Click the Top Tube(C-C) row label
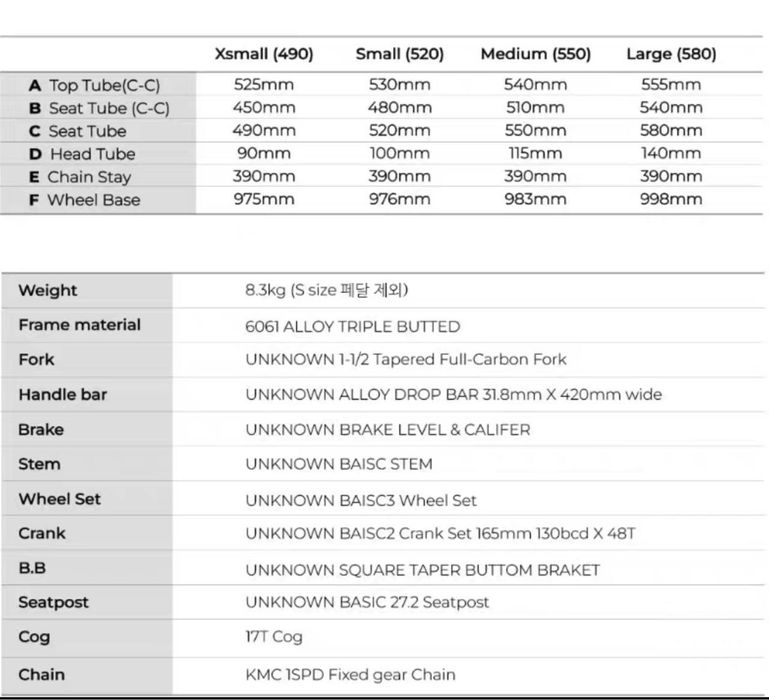 coord(94,85)
